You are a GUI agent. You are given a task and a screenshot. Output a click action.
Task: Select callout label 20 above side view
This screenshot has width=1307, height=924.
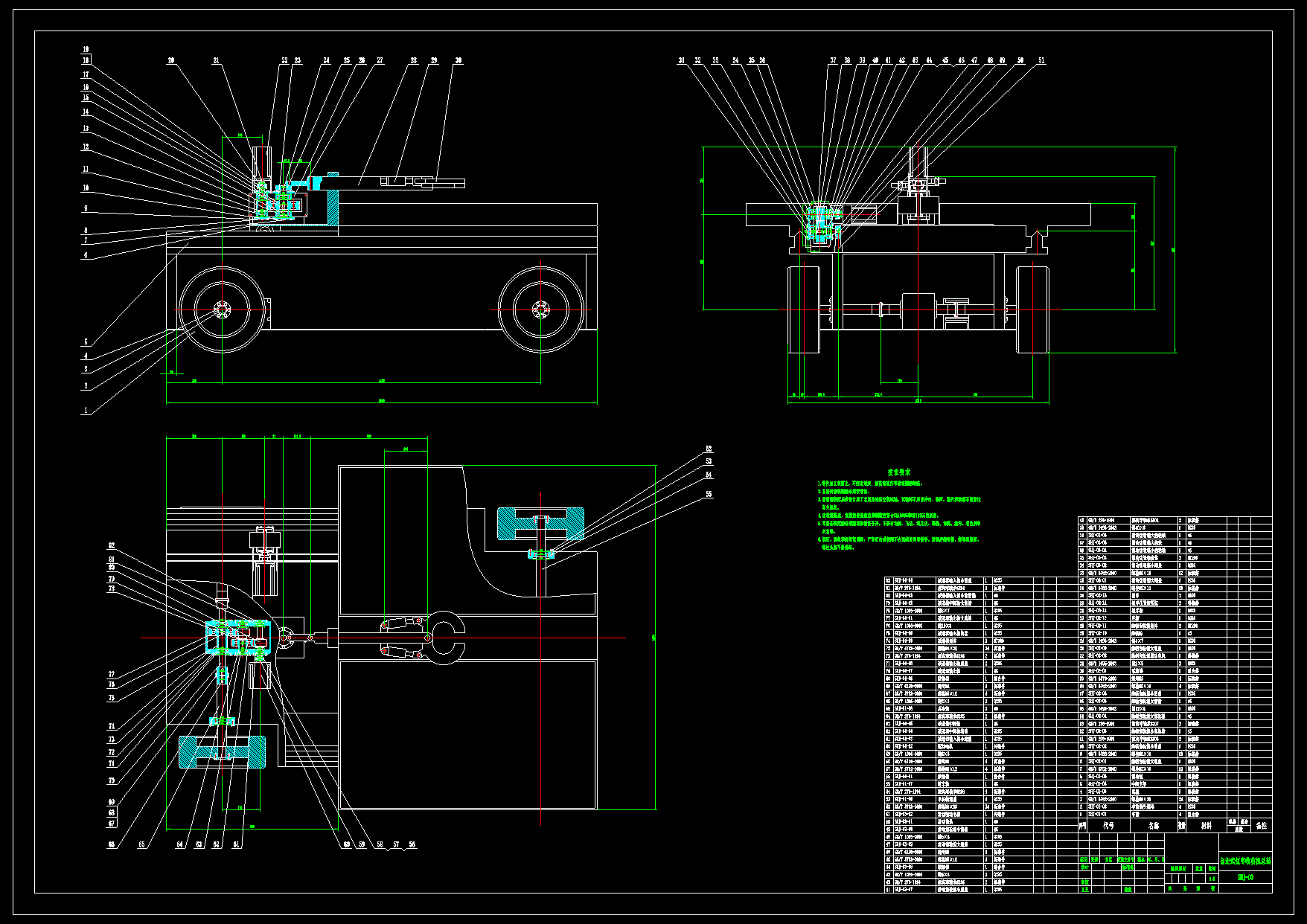pyautogui.click(x=171, y=61)
